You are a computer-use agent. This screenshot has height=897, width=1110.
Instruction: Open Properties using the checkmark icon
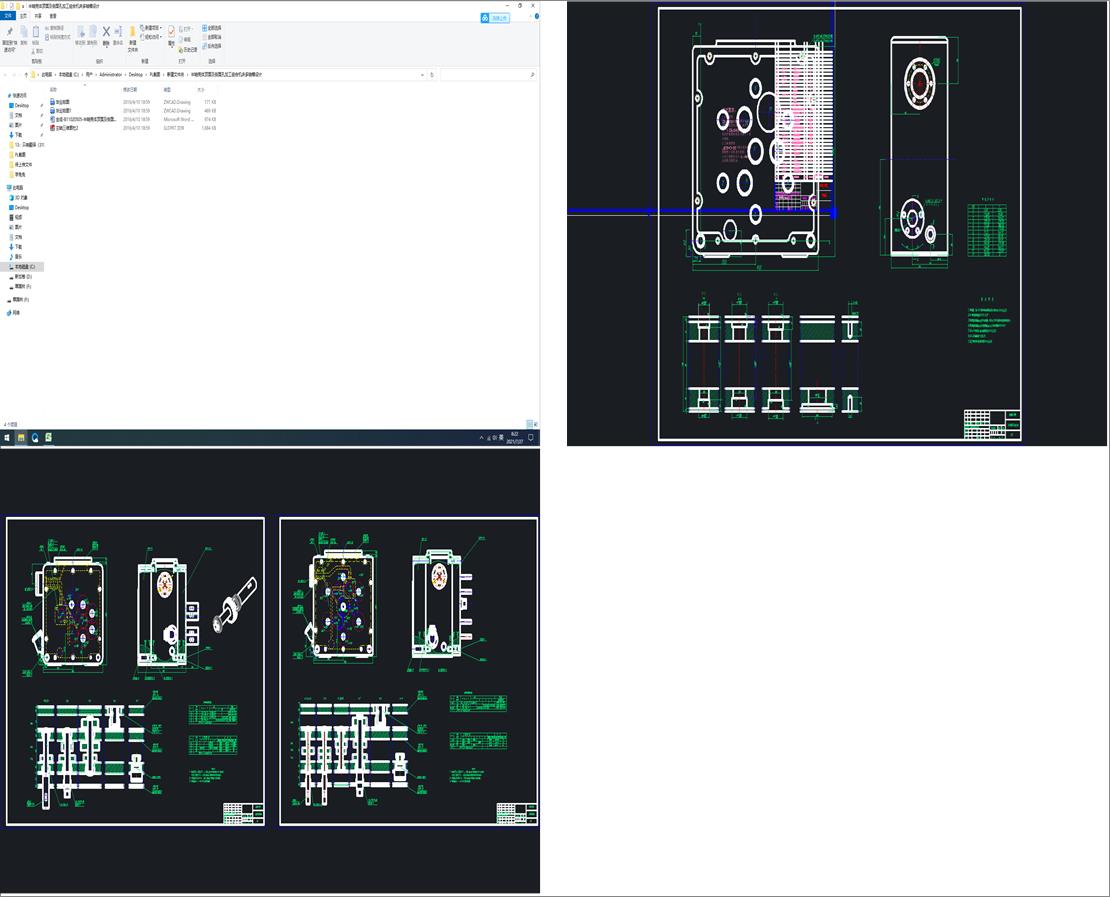171,33
